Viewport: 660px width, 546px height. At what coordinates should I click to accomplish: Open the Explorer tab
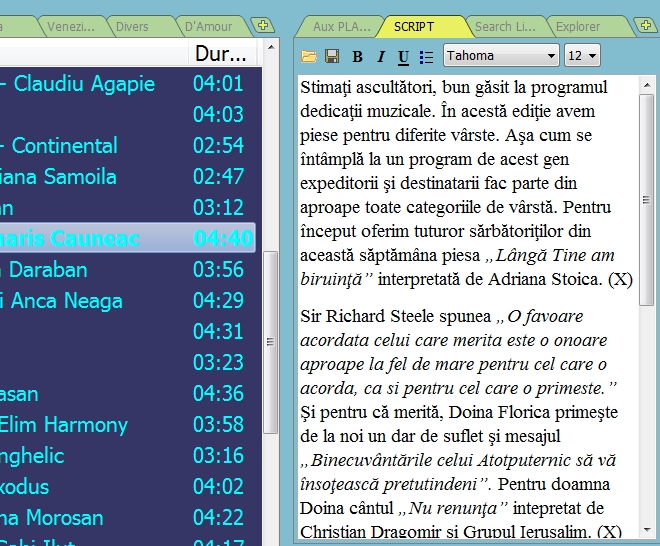[x=578, y=27]
